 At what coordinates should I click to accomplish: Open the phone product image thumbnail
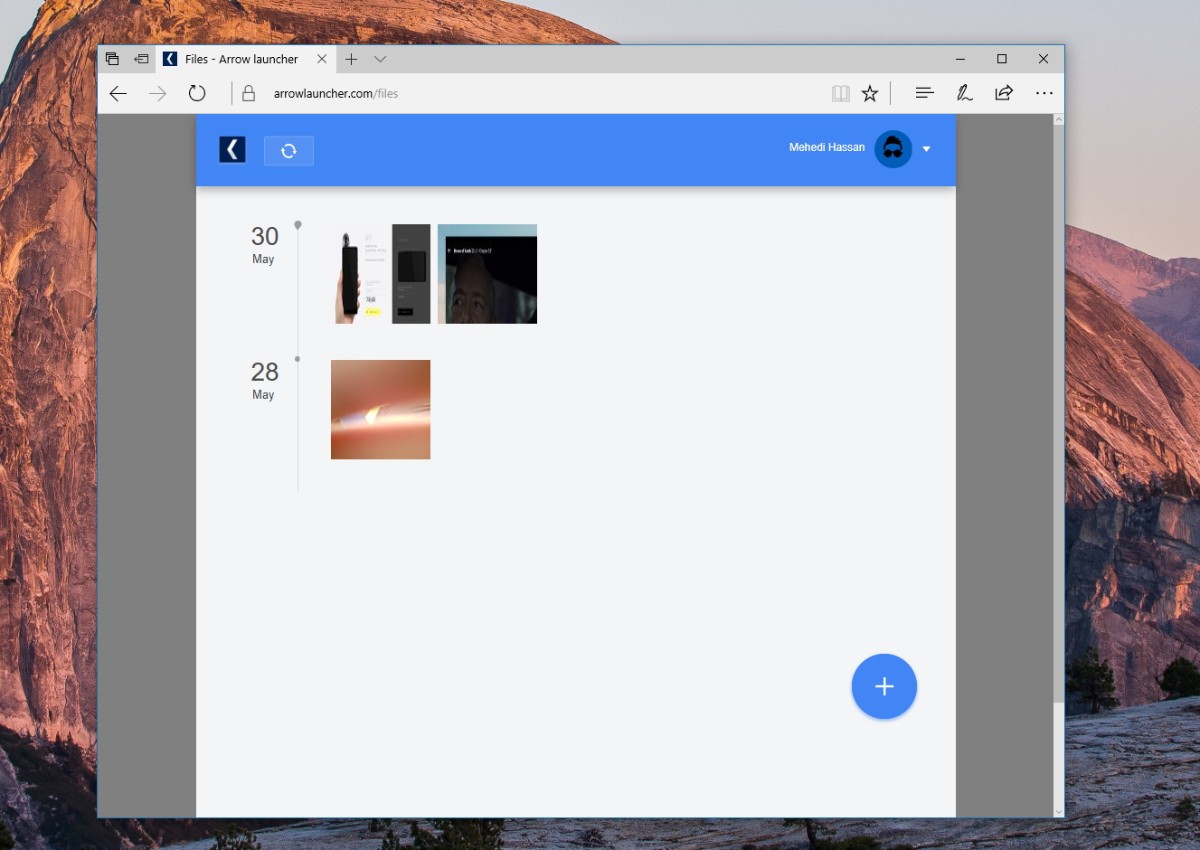[381, 274]
